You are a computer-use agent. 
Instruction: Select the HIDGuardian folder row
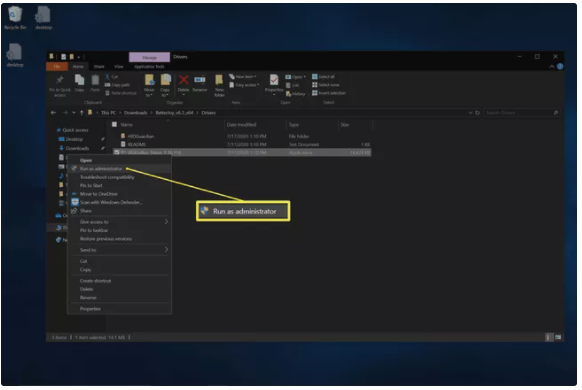tap(241, 136)
